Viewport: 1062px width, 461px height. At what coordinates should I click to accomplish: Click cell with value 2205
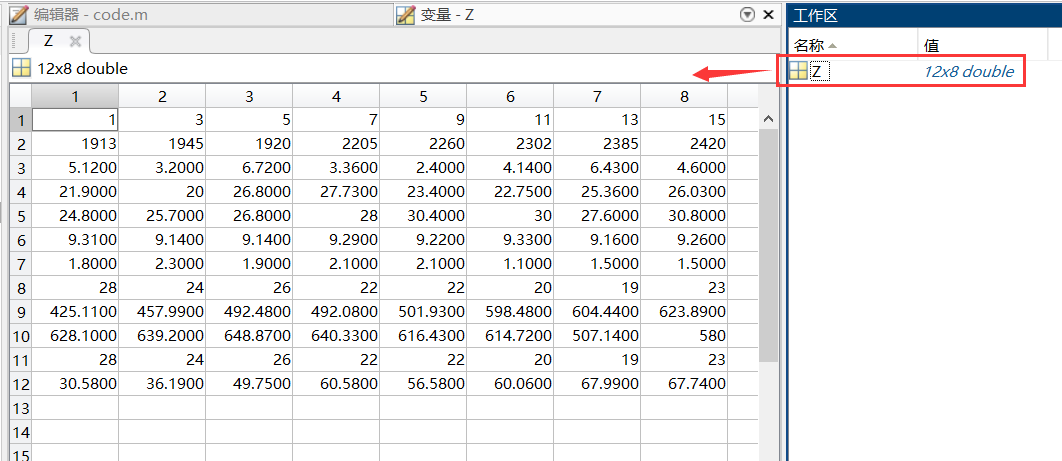pyautogui.click(x=336, y=144)
